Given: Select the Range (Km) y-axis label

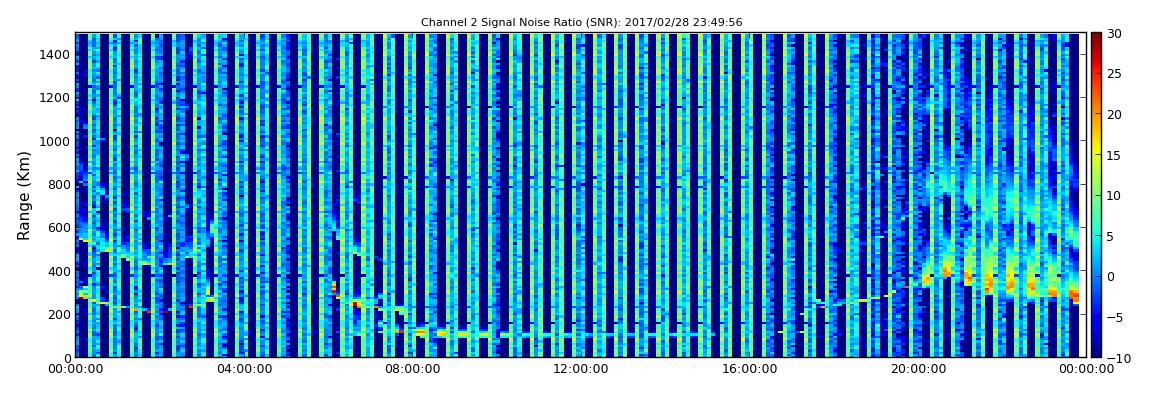Looking at the screenshot, I should [24, 196].
